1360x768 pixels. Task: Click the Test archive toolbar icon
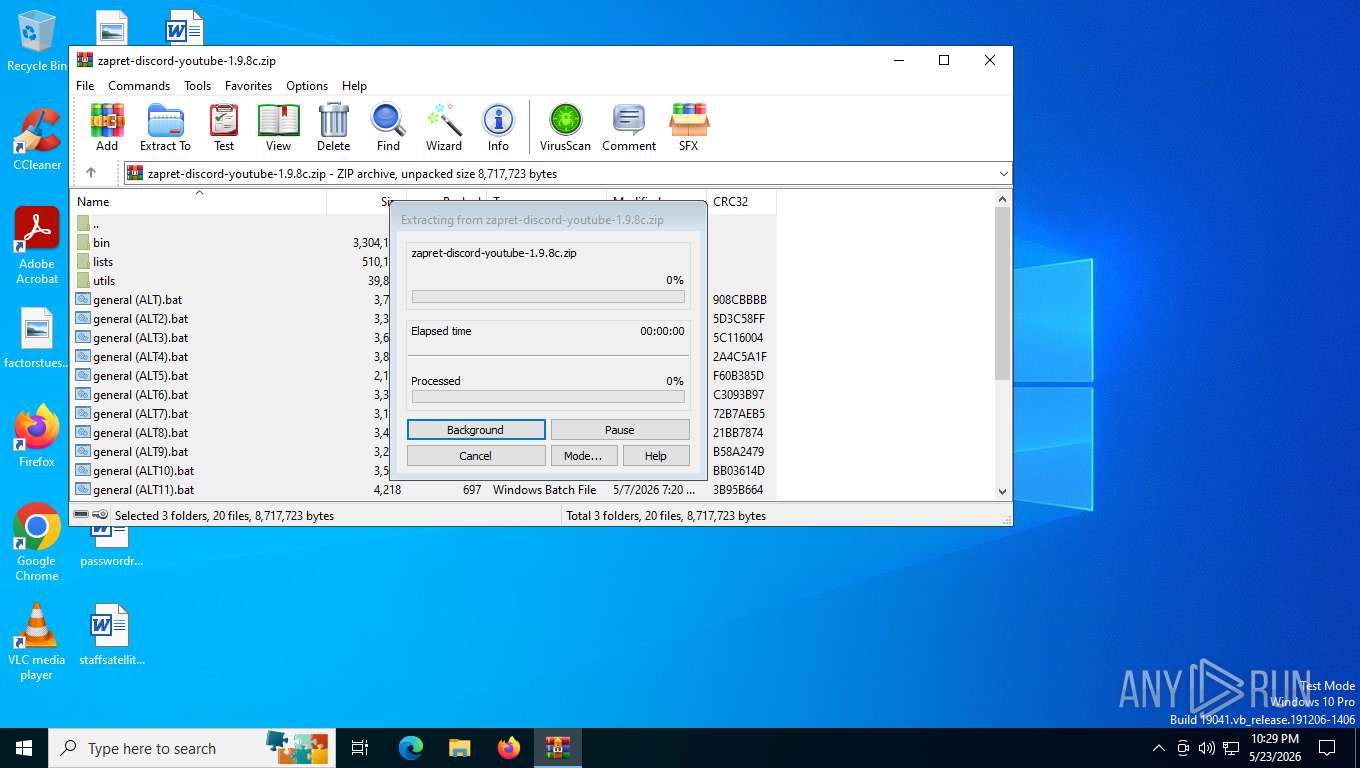coord(224,127)
